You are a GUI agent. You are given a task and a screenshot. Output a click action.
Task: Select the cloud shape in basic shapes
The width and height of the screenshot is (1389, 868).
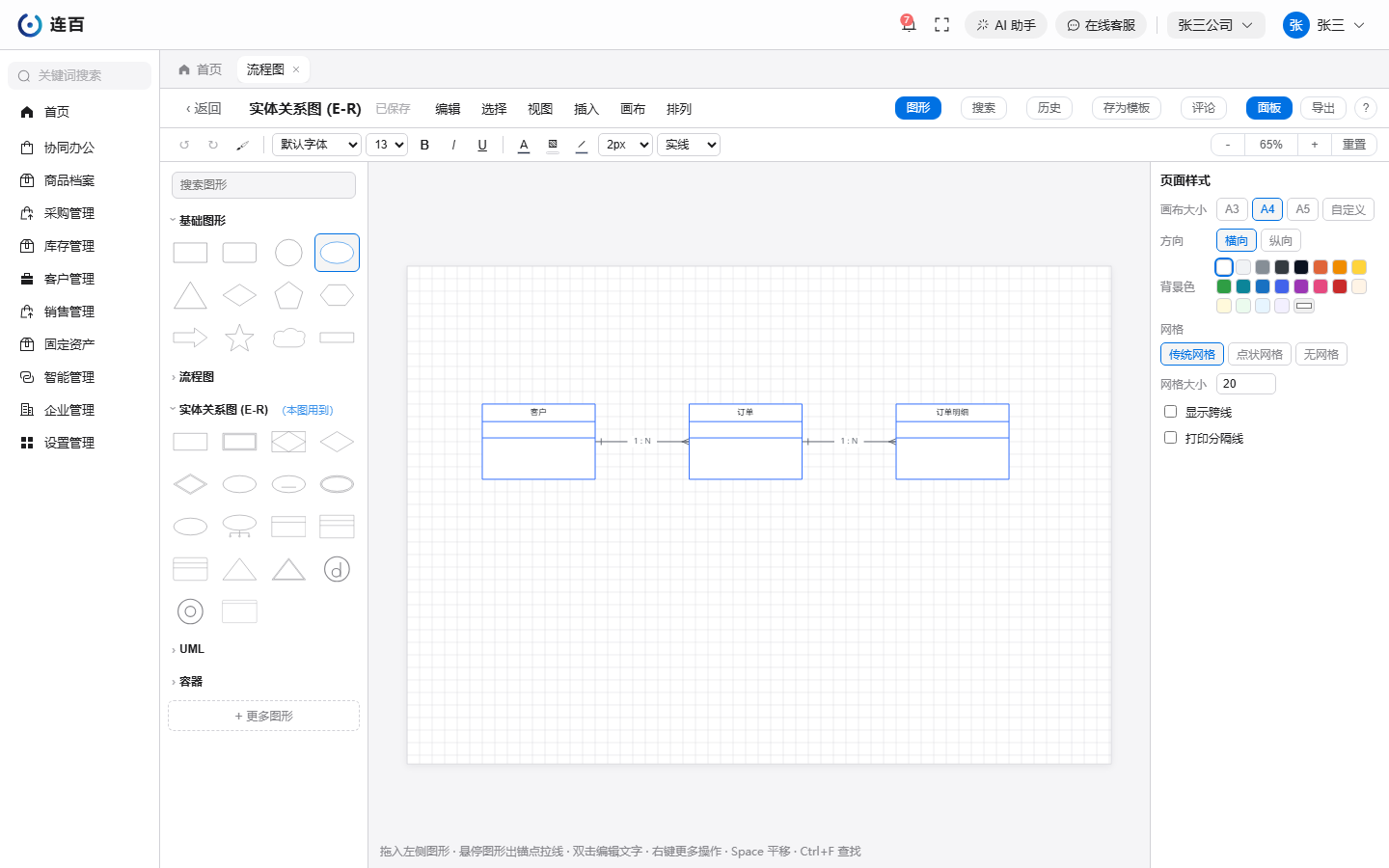point(288,338)
